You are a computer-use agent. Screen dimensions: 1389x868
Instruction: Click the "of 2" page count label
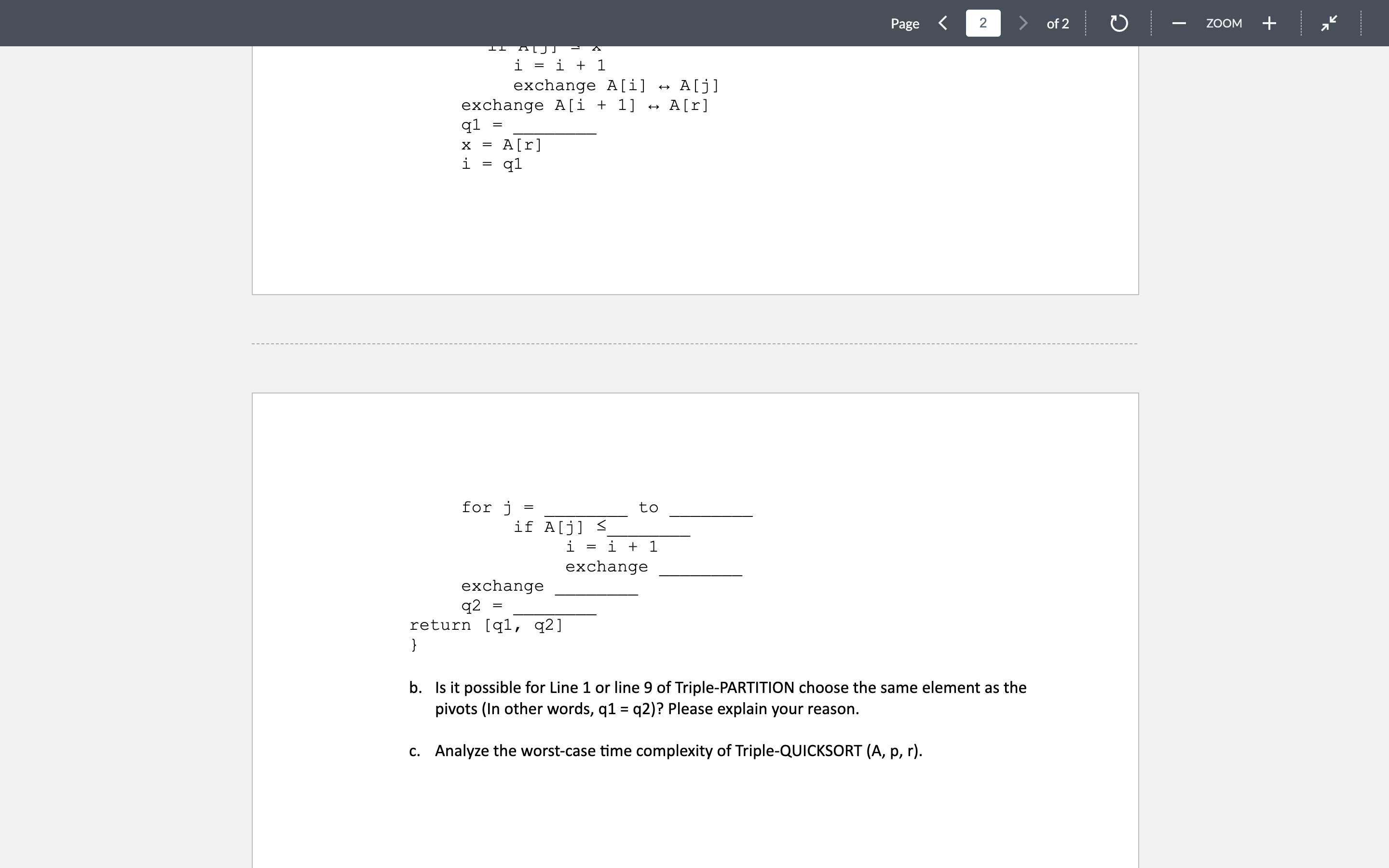[1058, 23]
